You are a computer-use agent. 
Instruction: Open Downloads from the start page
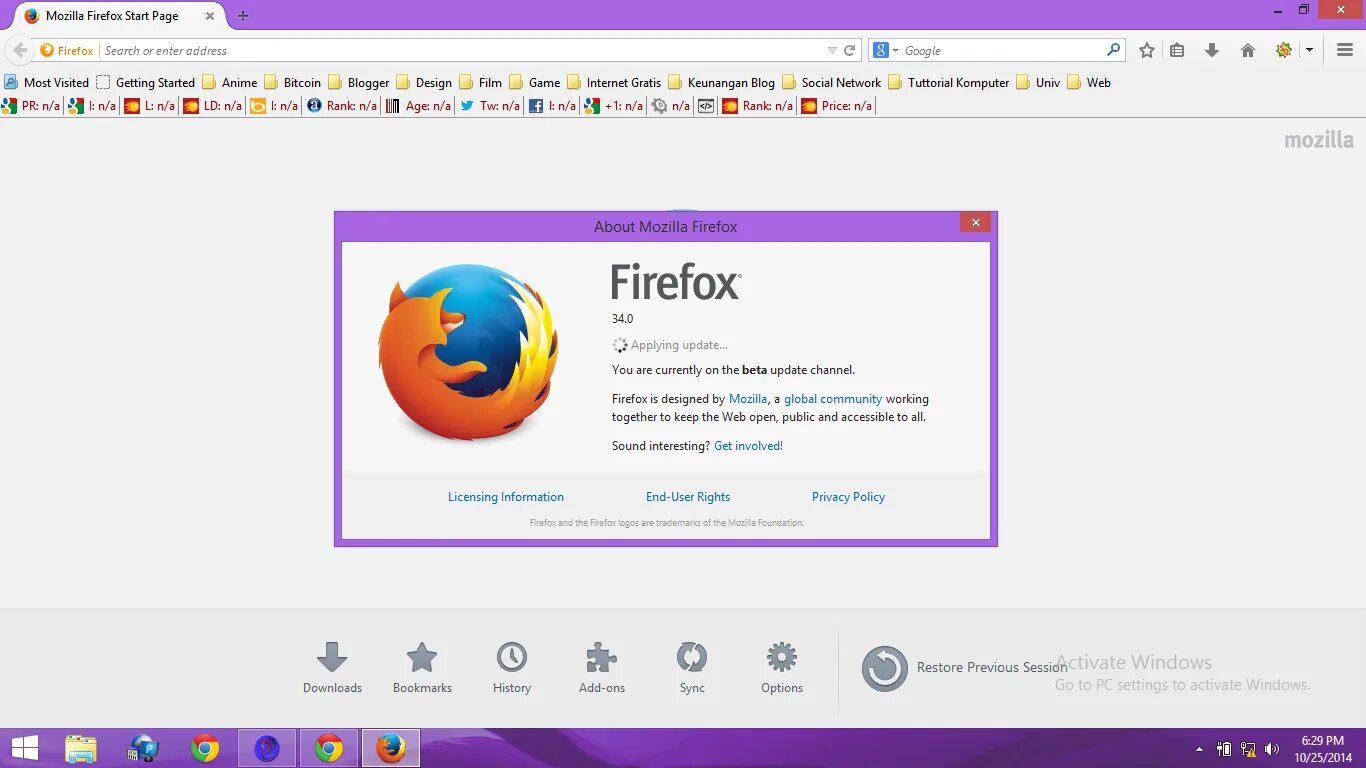pos(332,668)
